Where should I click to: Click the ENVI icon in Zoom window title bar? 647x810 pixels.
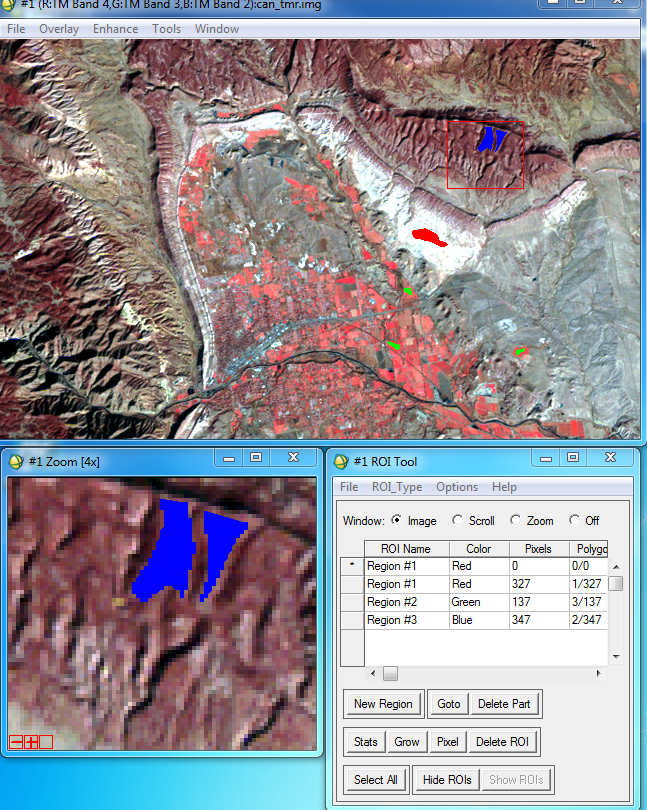[17, 461]
